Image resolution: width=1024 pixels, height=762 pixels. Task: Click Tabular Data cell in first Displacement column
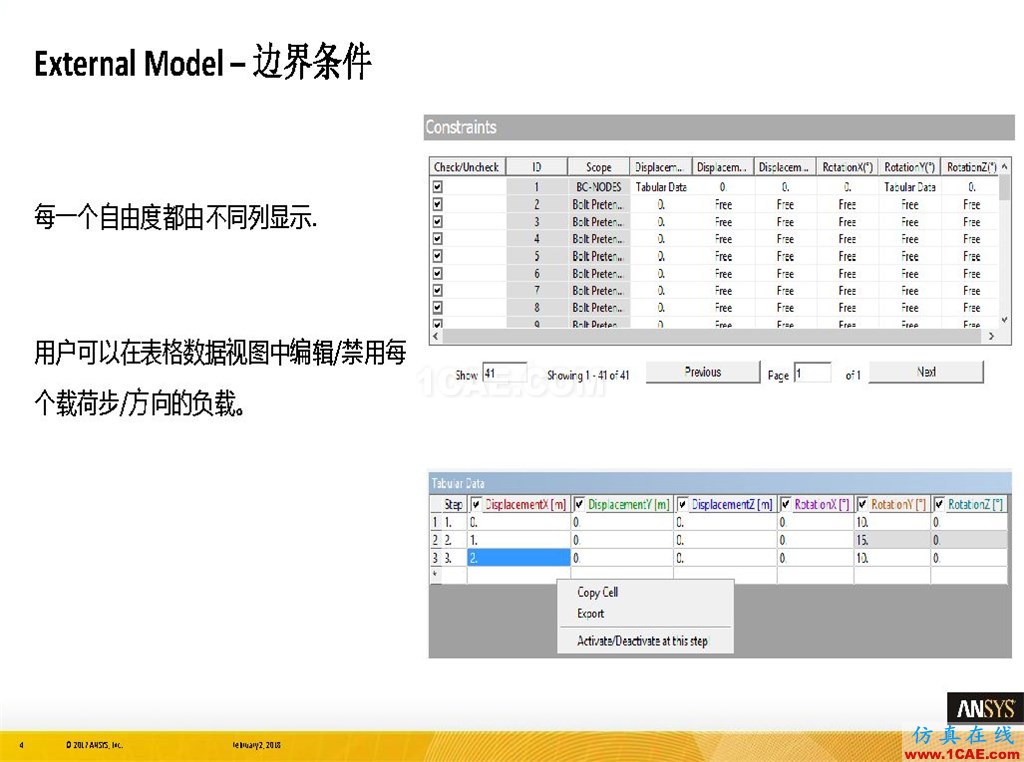tap(661, 187)
